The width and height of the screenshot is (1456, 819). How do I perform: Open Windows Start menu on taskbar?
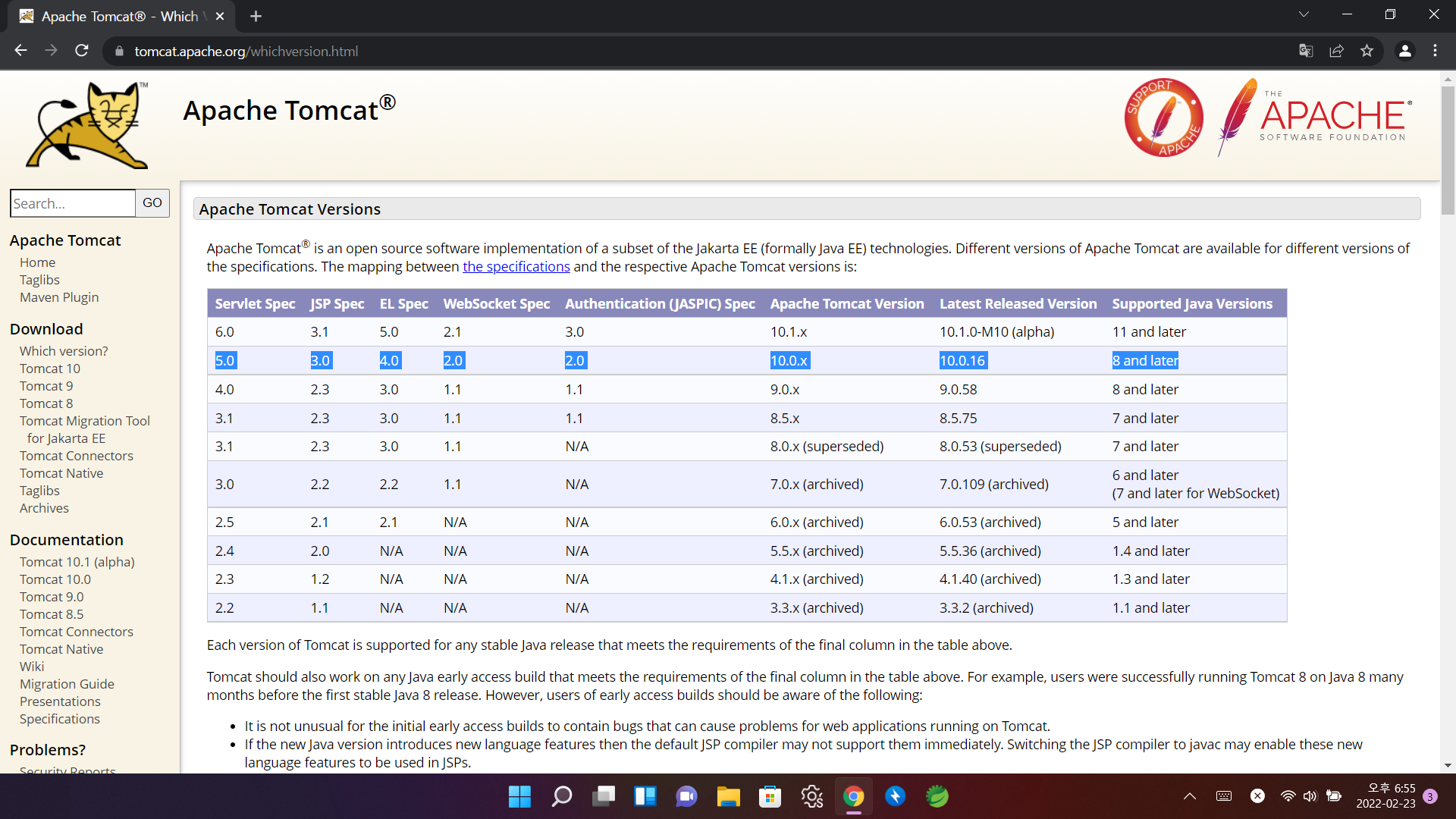[519, 796]
